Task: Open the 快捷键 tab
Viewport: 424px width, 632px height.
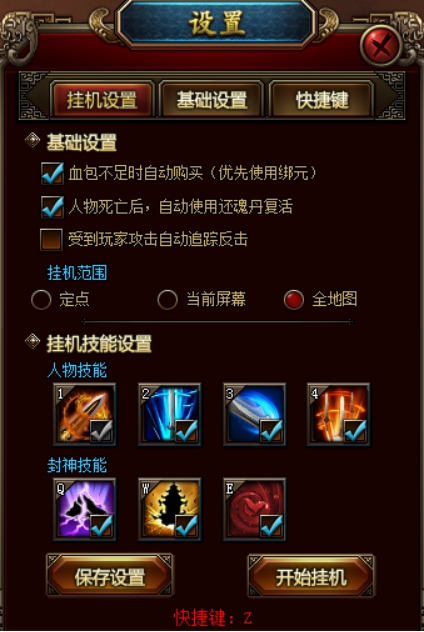Action: pyautogui.click(x=322, y=100)
